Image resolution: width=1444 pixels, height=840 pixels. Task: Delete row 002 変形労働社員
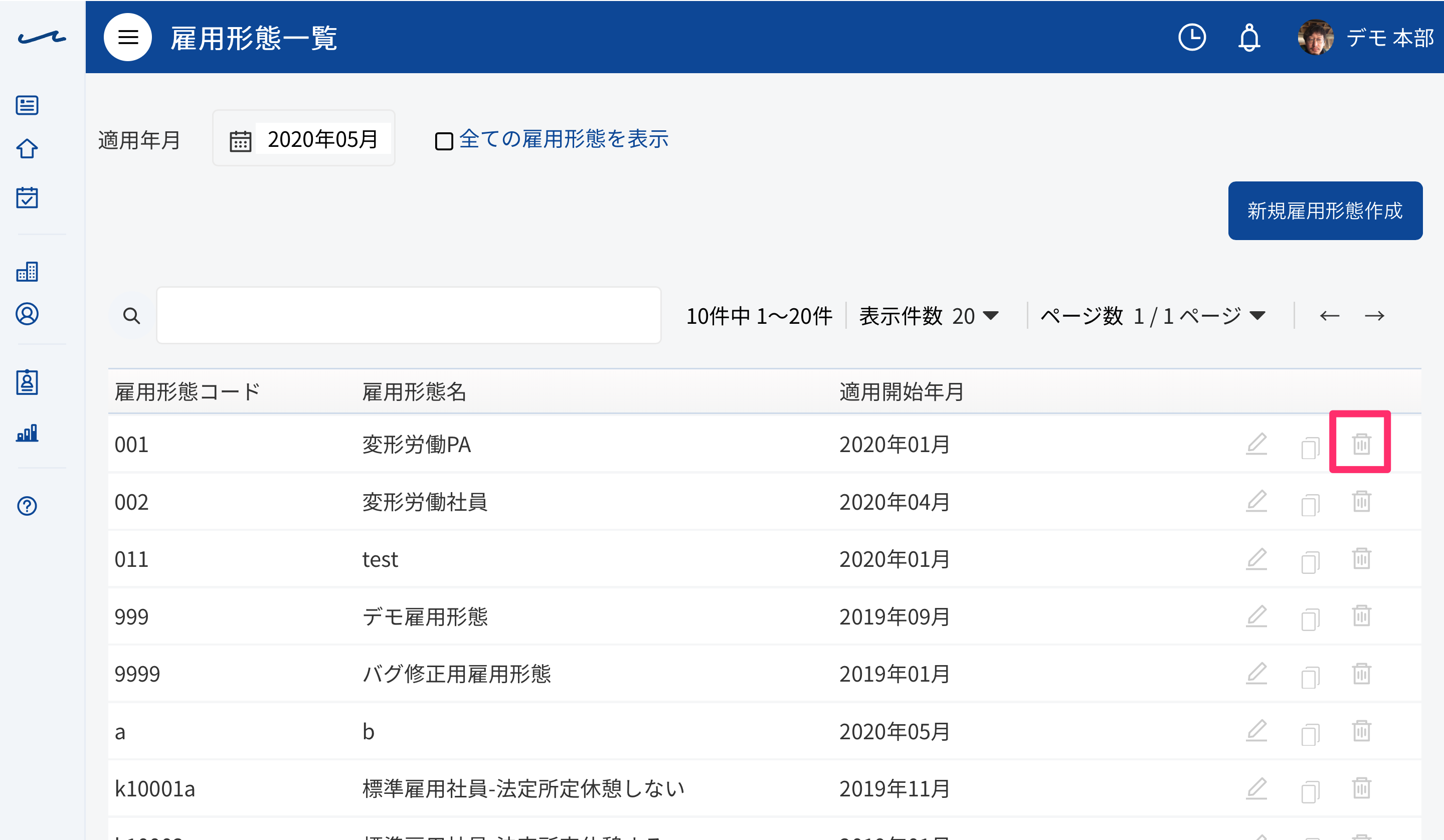click(1361, 501)
